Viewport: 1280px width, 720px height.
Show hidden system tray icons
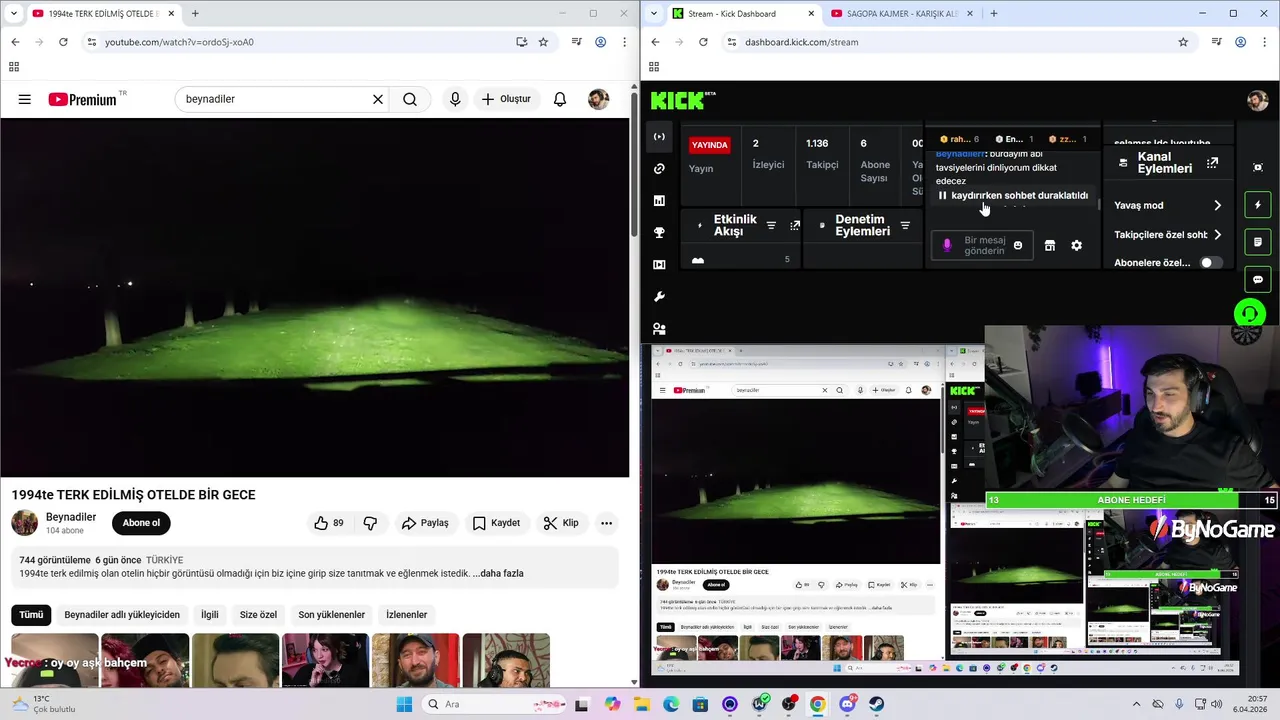(x=1136, y=704)
